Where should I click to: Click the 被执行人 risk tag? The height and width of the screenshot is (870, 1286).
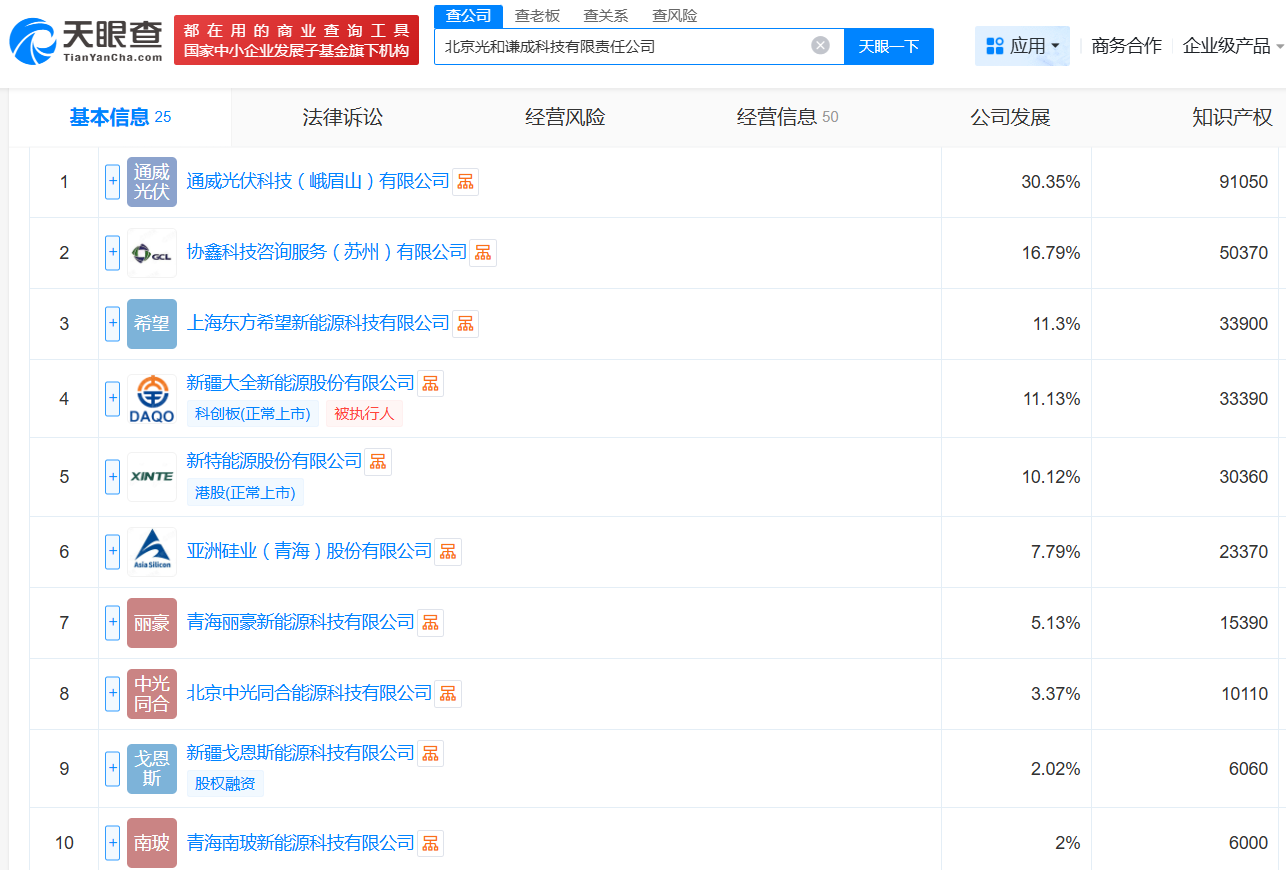pyautogui.click(x=364, y=414)
